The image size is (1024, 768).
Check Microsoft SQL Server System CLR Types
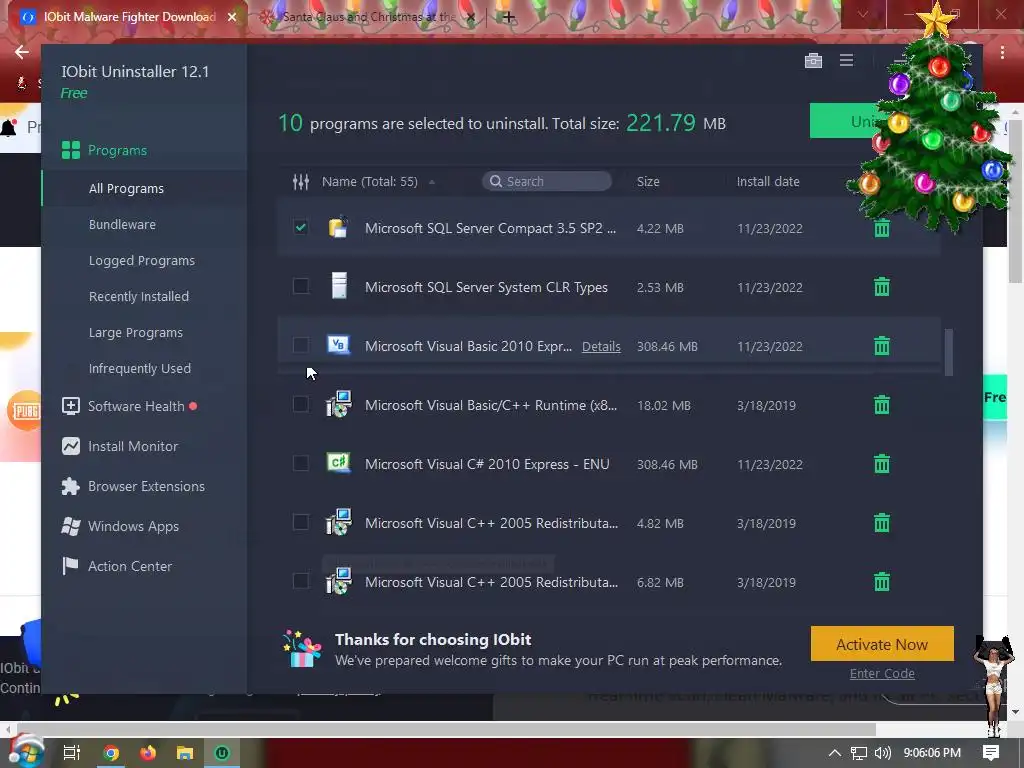click(x=300, y=286)
